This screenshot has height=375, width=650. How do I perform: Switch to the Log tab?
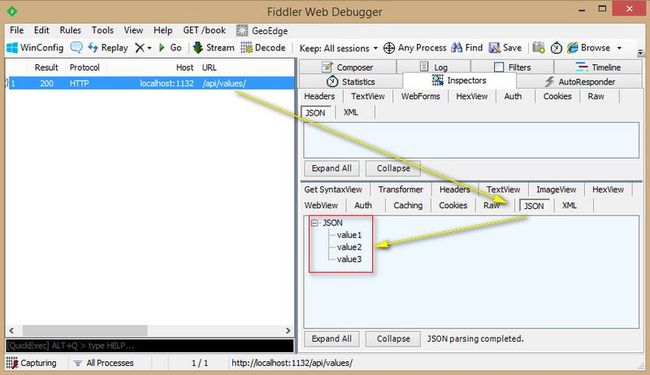tap(434, 67)
